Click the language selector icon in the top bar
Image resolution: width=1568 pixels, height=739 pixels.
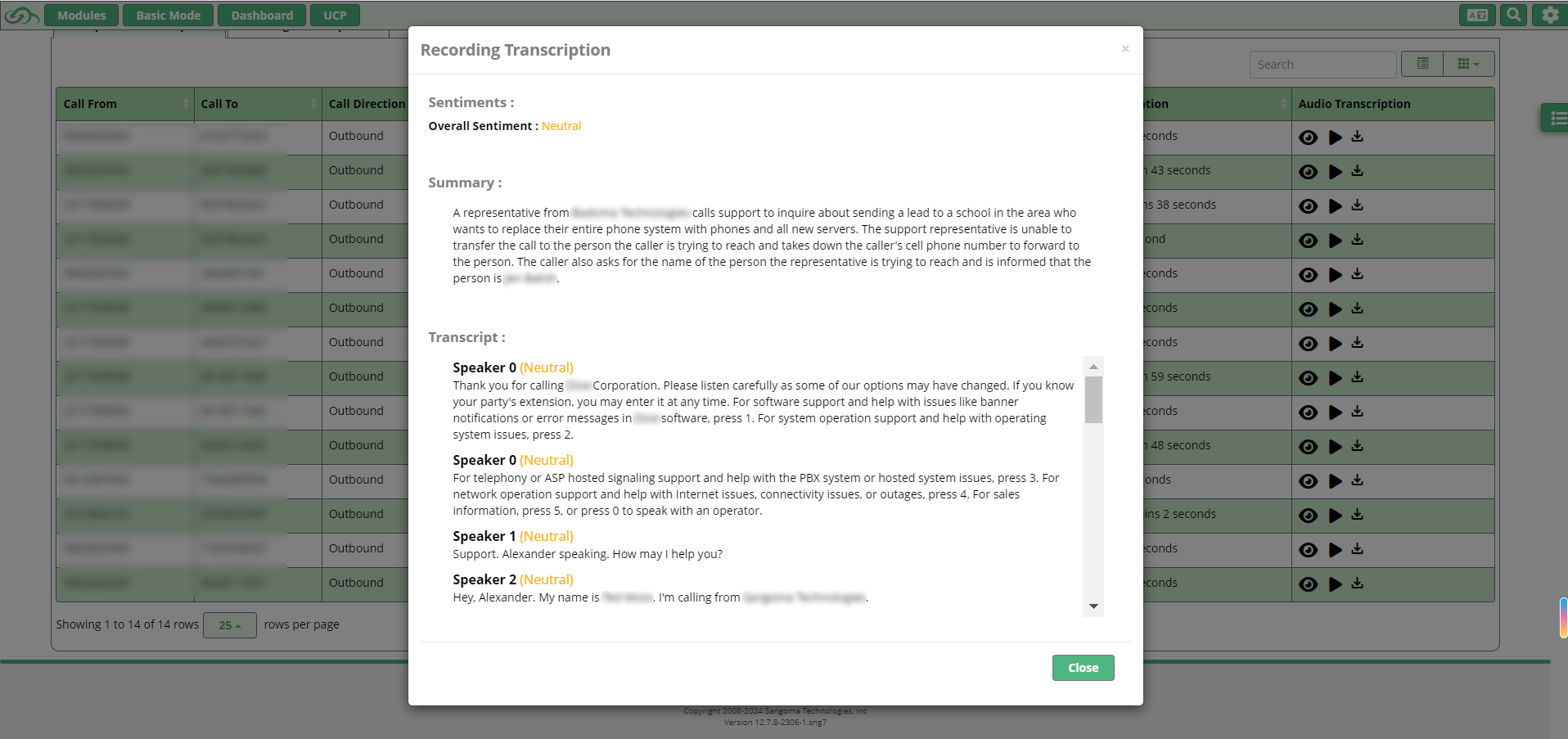click(x=1476, y=15)
